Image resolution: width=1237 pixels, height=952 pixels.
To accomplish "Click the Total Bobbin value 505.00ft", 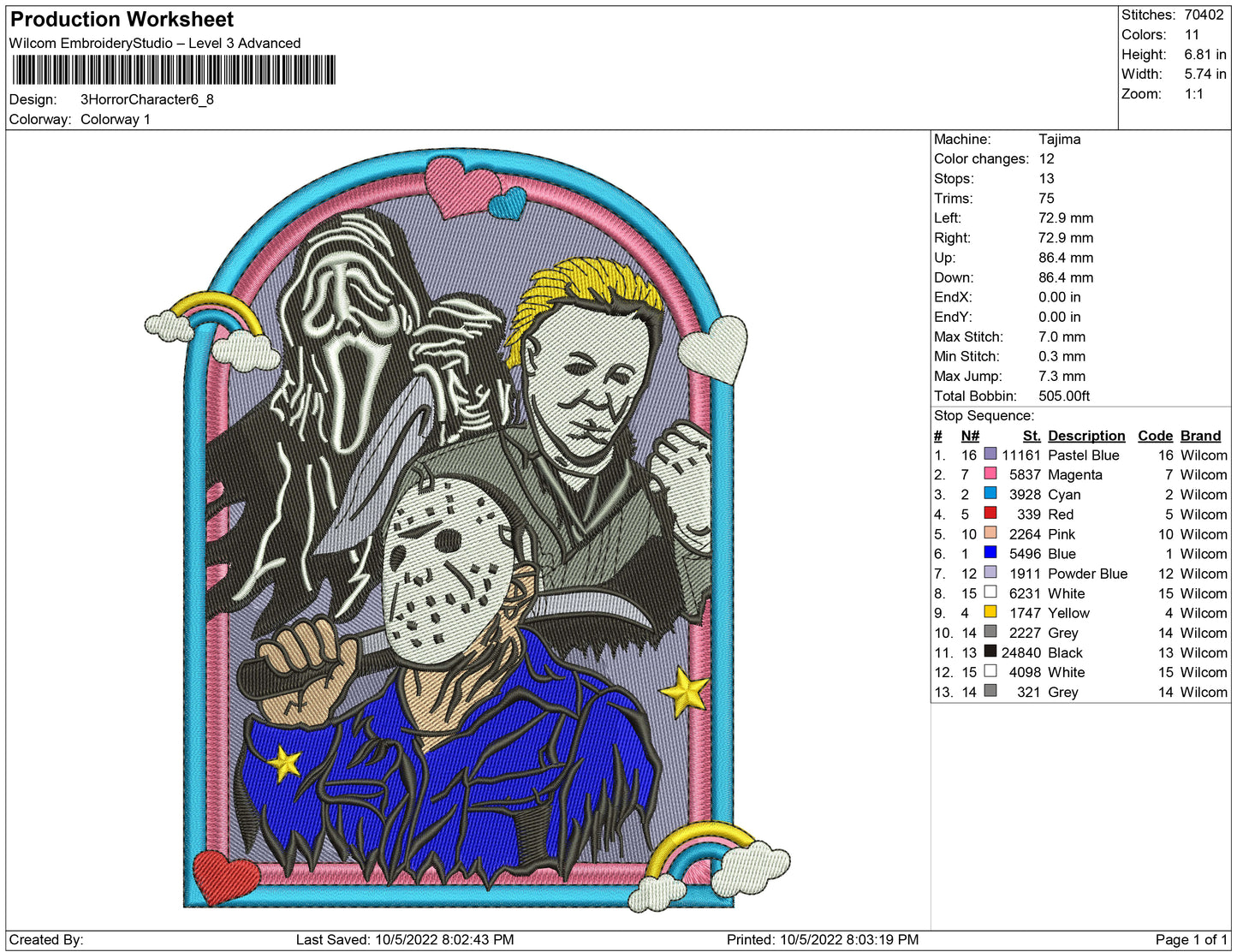I will [1064, 396].
